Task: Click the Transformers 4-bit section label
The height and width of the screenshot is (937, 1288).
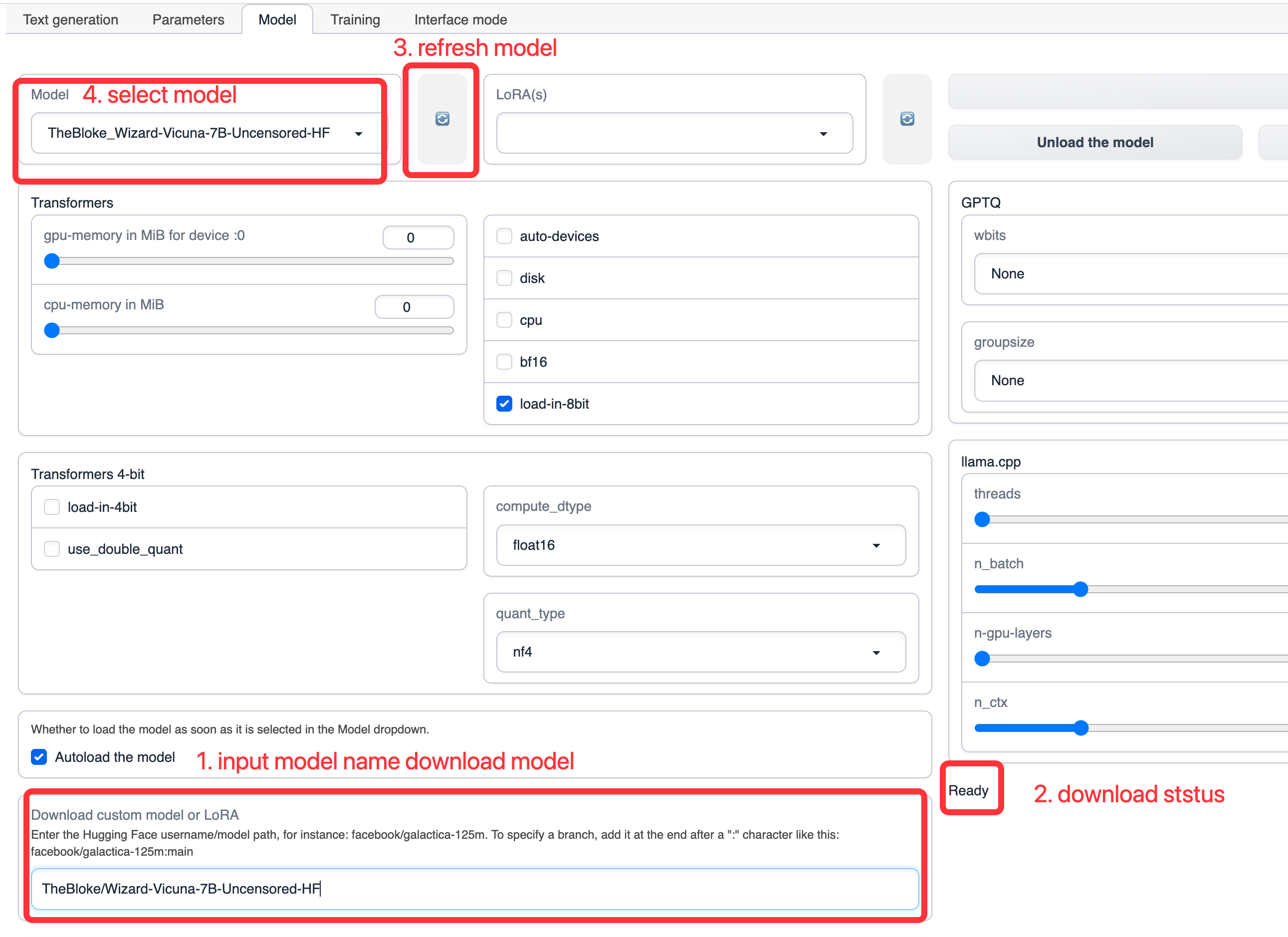Action: (87, 474)
